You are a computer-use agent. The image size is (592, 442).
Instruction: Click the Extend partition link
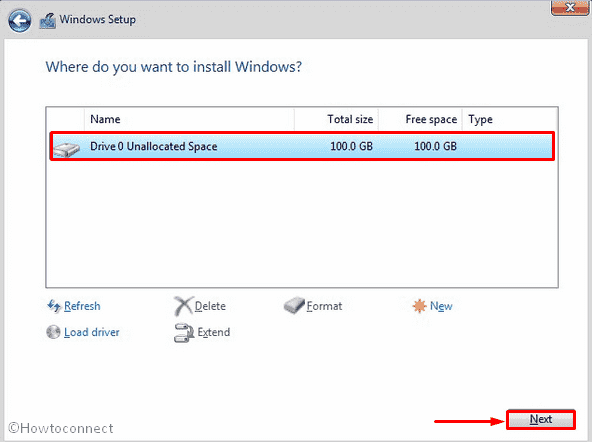213,333
